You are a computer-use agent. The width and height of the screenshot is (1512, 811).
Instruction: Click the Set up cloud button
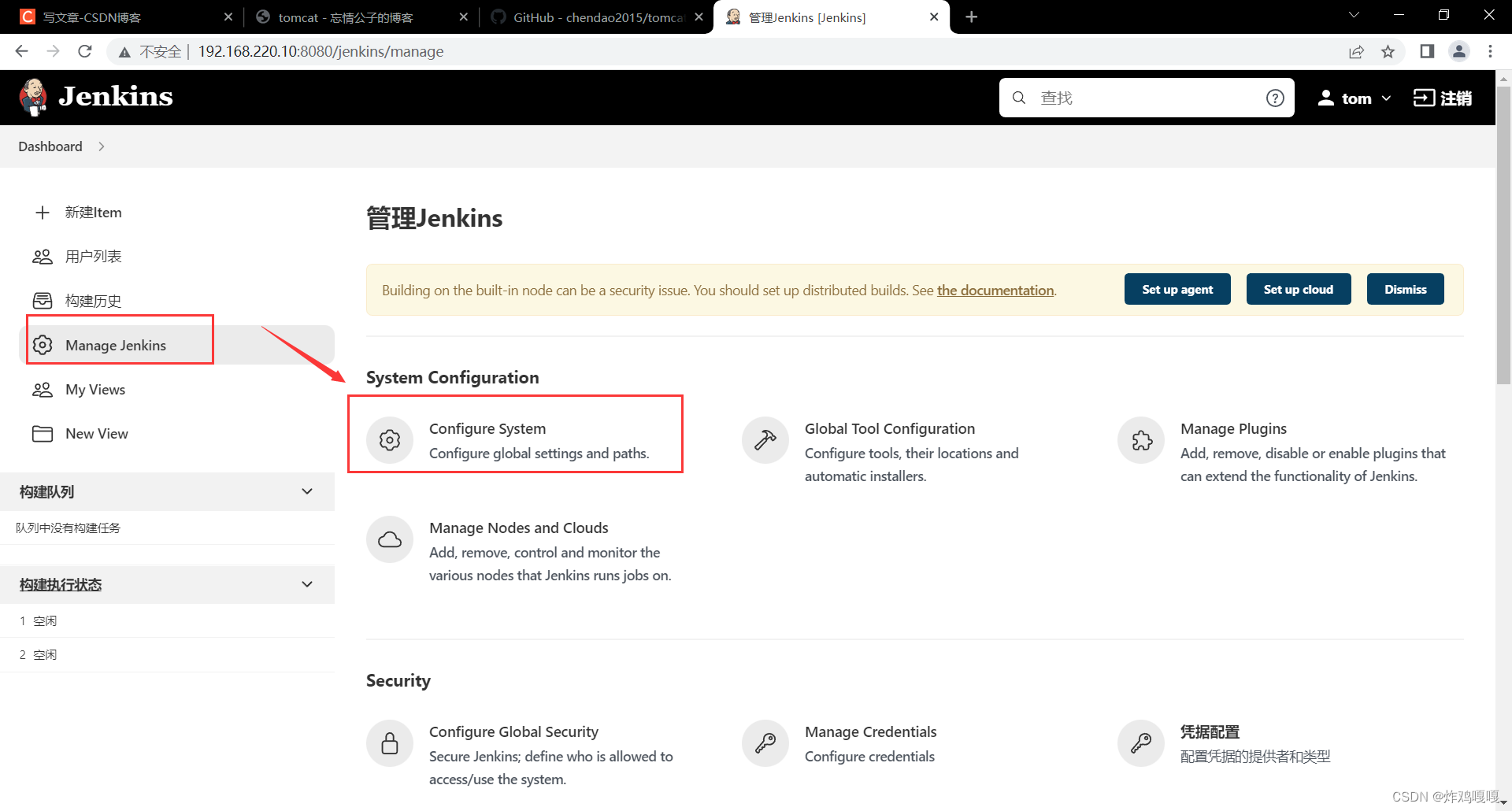click(x=1299, y=290)
